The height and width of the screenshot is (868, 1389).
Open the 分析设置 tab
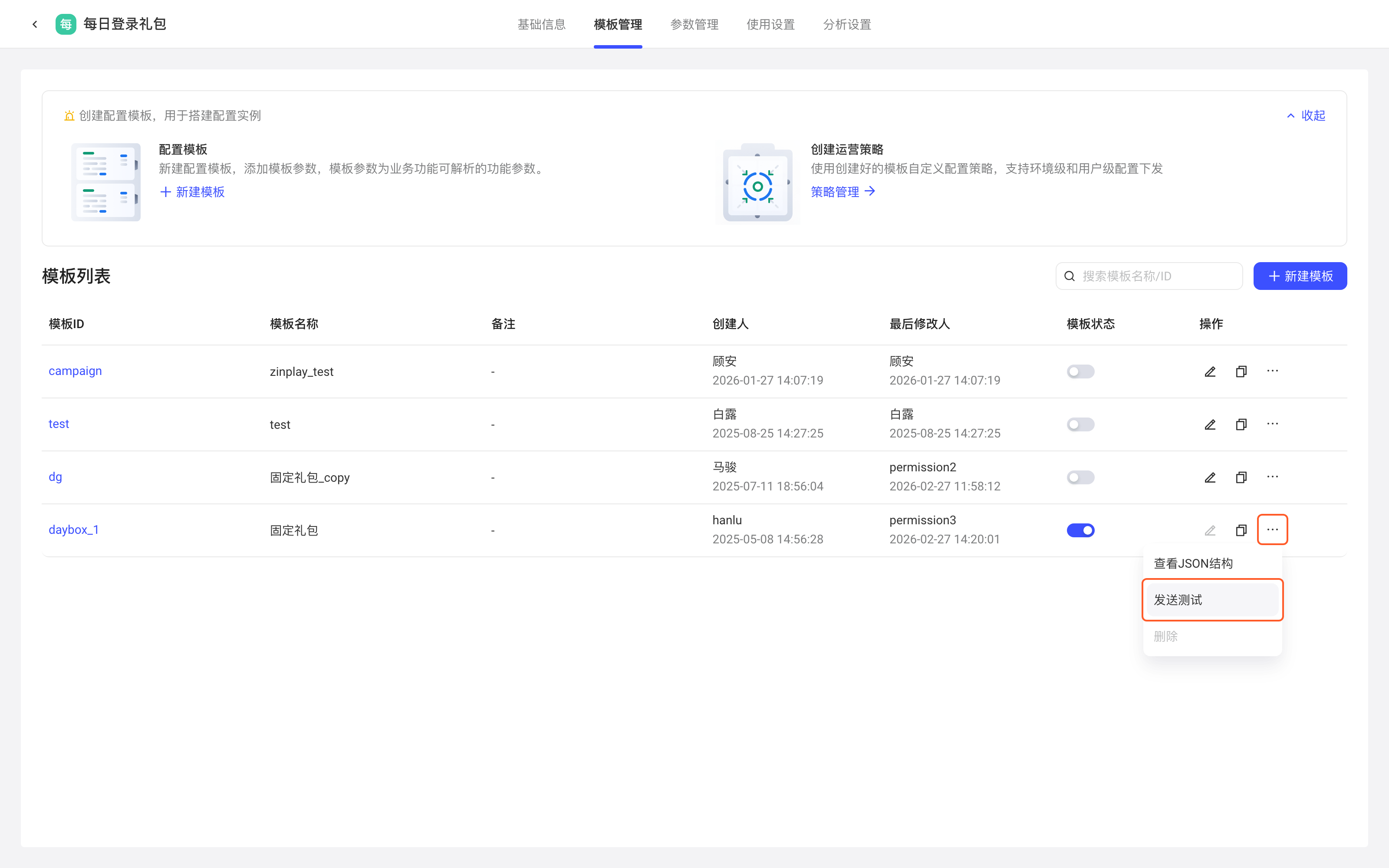pos(846,24)
